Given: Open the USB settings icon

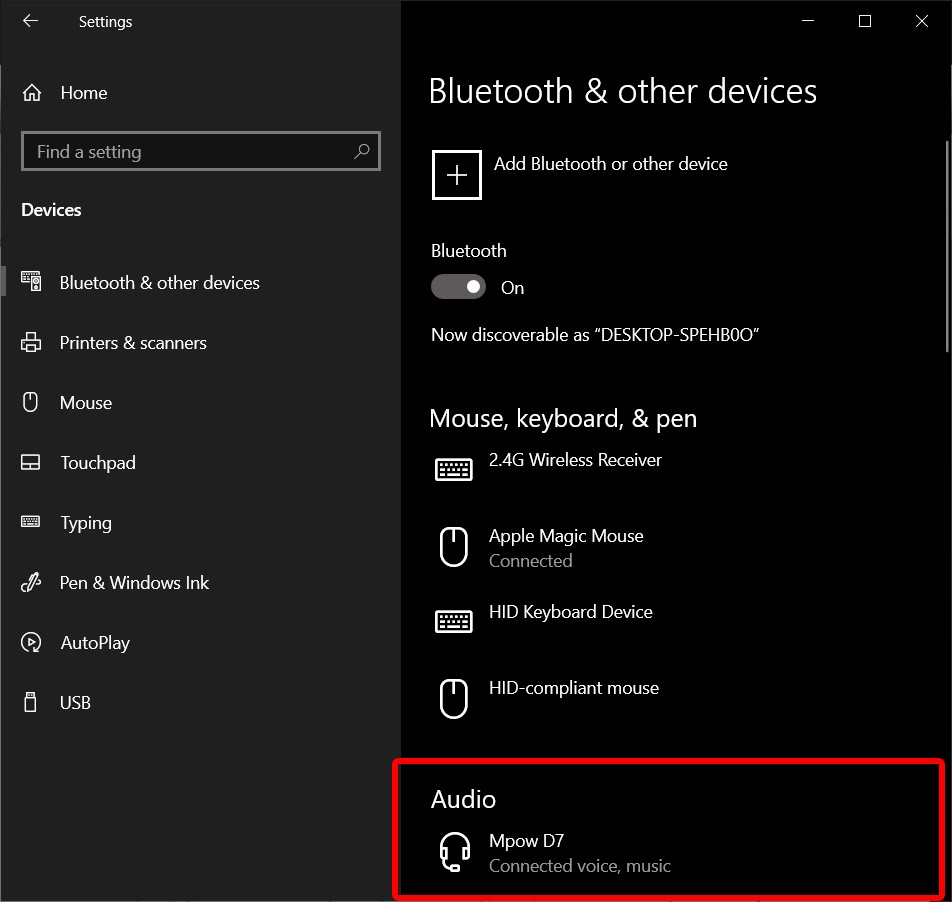Looking at the screenshot, I should pos(31,702).
